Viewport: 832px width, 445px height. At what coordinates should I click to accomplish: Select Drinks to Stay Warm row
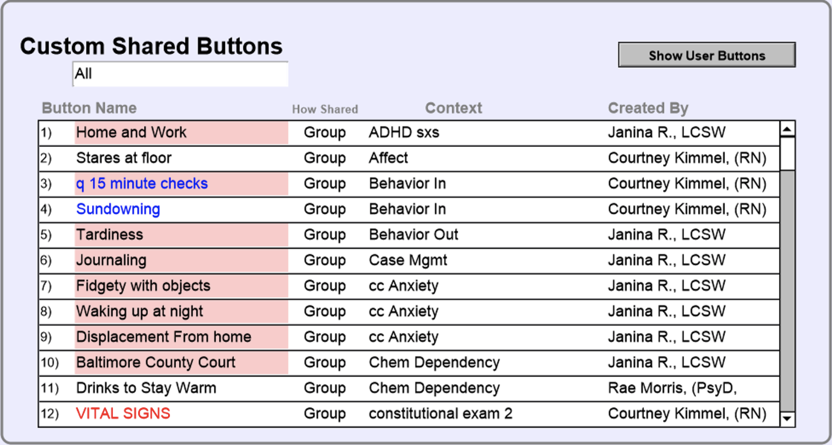pos(146,388)
